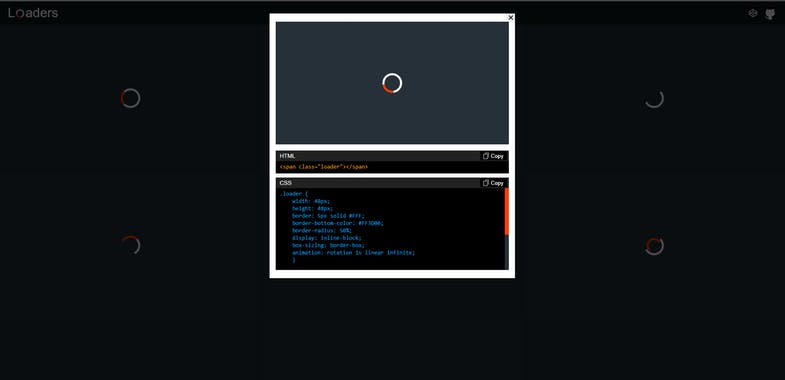Select background loader with inner orange ring
The width and height of the screenshot is (785, 380).
(654, 246)
